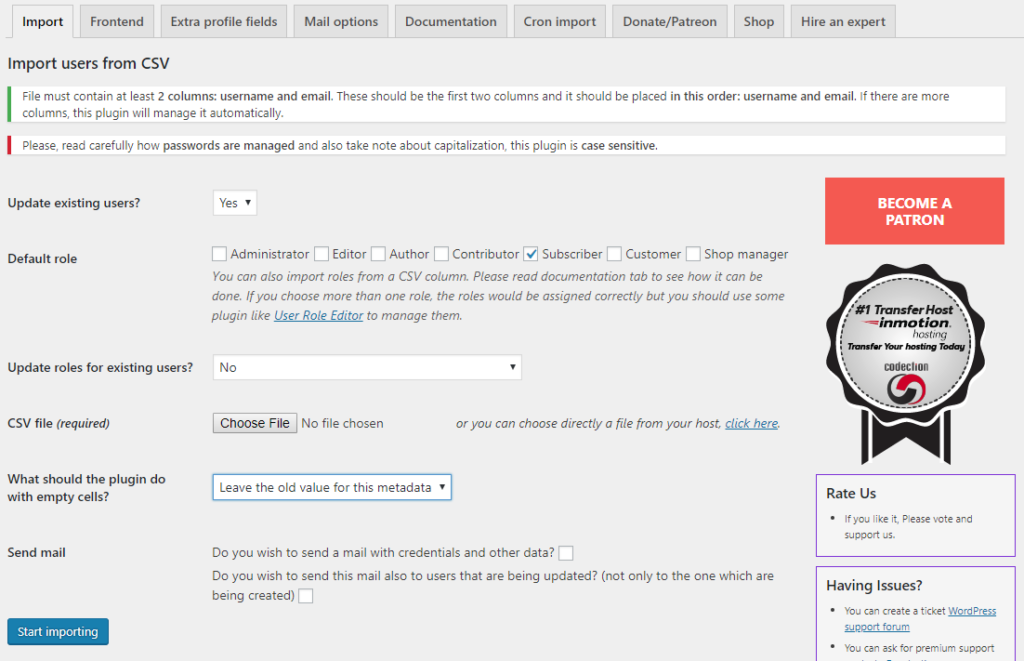This screenshot has height=661, width=1024.
Task: Open the Donate/Patreon tab
Action: click(669, 22)
